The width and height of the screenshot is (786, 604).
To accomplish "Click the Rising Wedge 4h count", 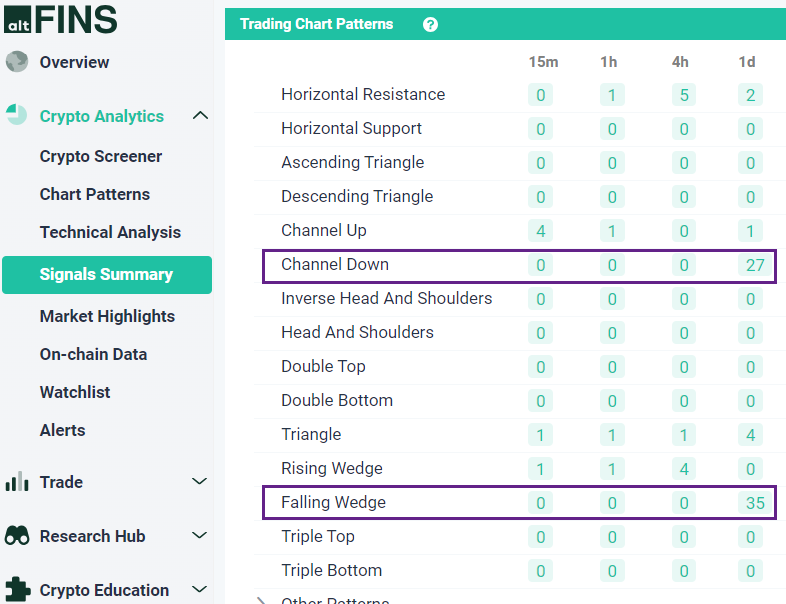I will click(x=683, y=469).
